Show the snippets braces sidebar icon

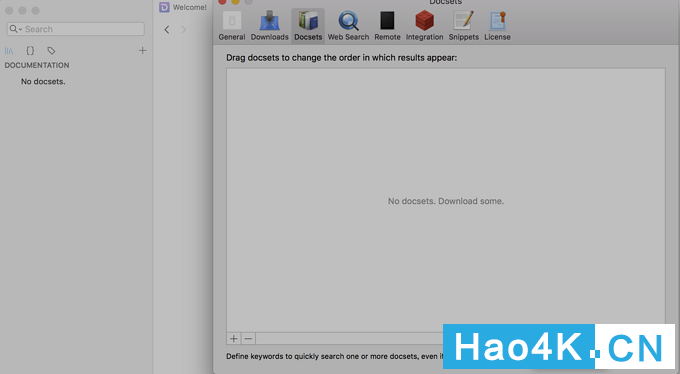click(30, 51)
